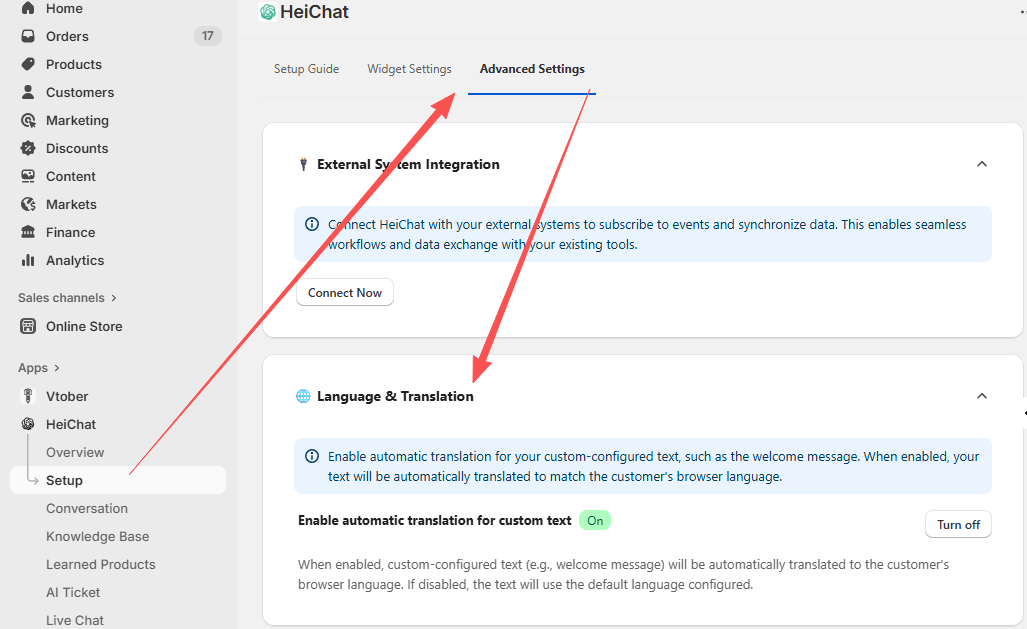This screenshot has height=629, width=1027.
Task: Click the Home icon in sidebar
Action: click(28, 8)
